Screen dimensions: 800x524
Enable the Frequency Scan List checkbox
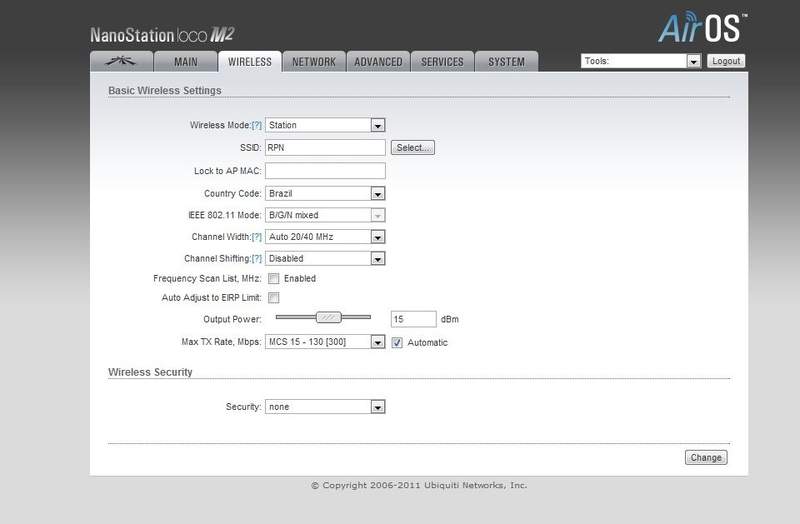click(273, 278)
